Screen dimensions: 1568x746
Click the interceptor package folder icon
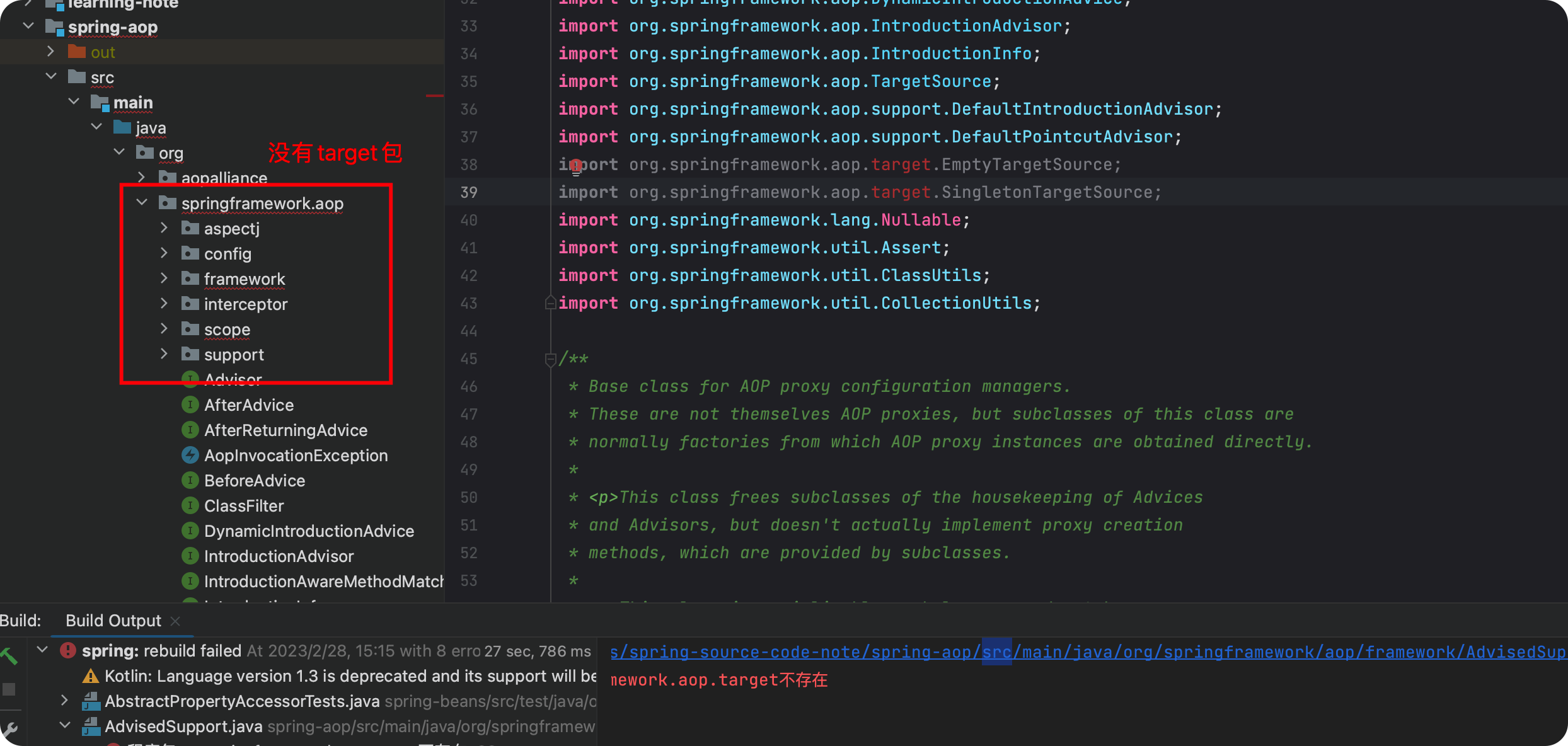coord(190,304)
